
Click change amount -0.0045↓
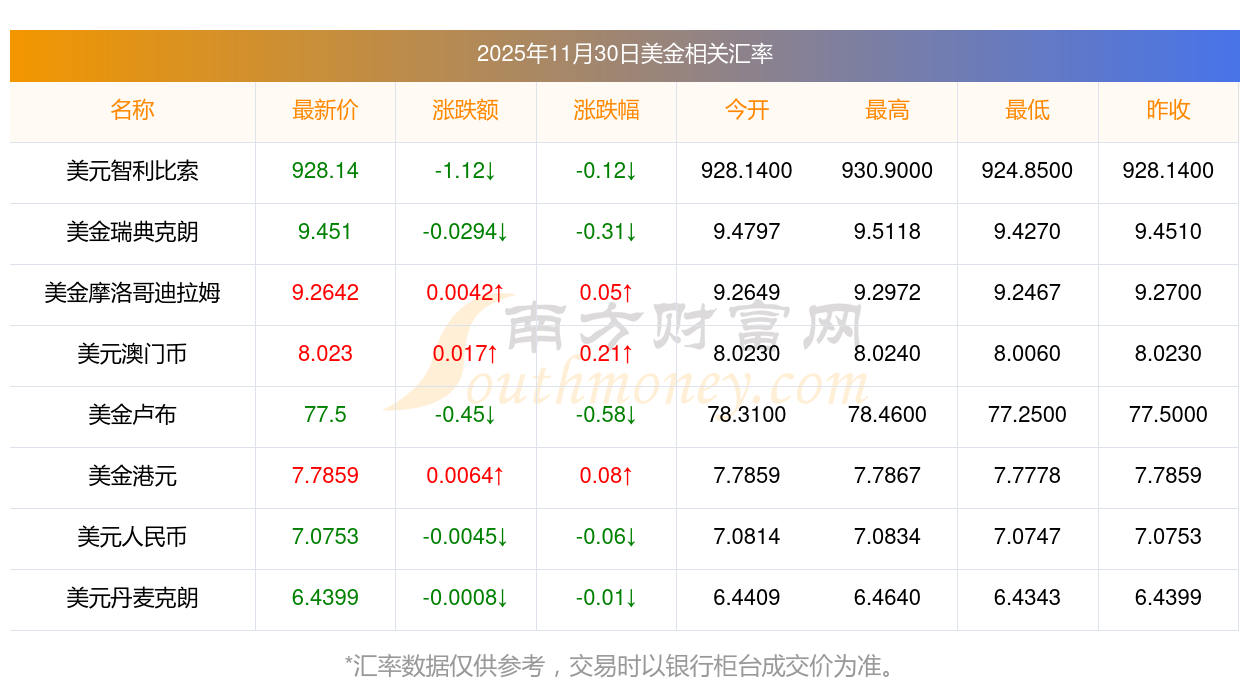coord(466,537)
